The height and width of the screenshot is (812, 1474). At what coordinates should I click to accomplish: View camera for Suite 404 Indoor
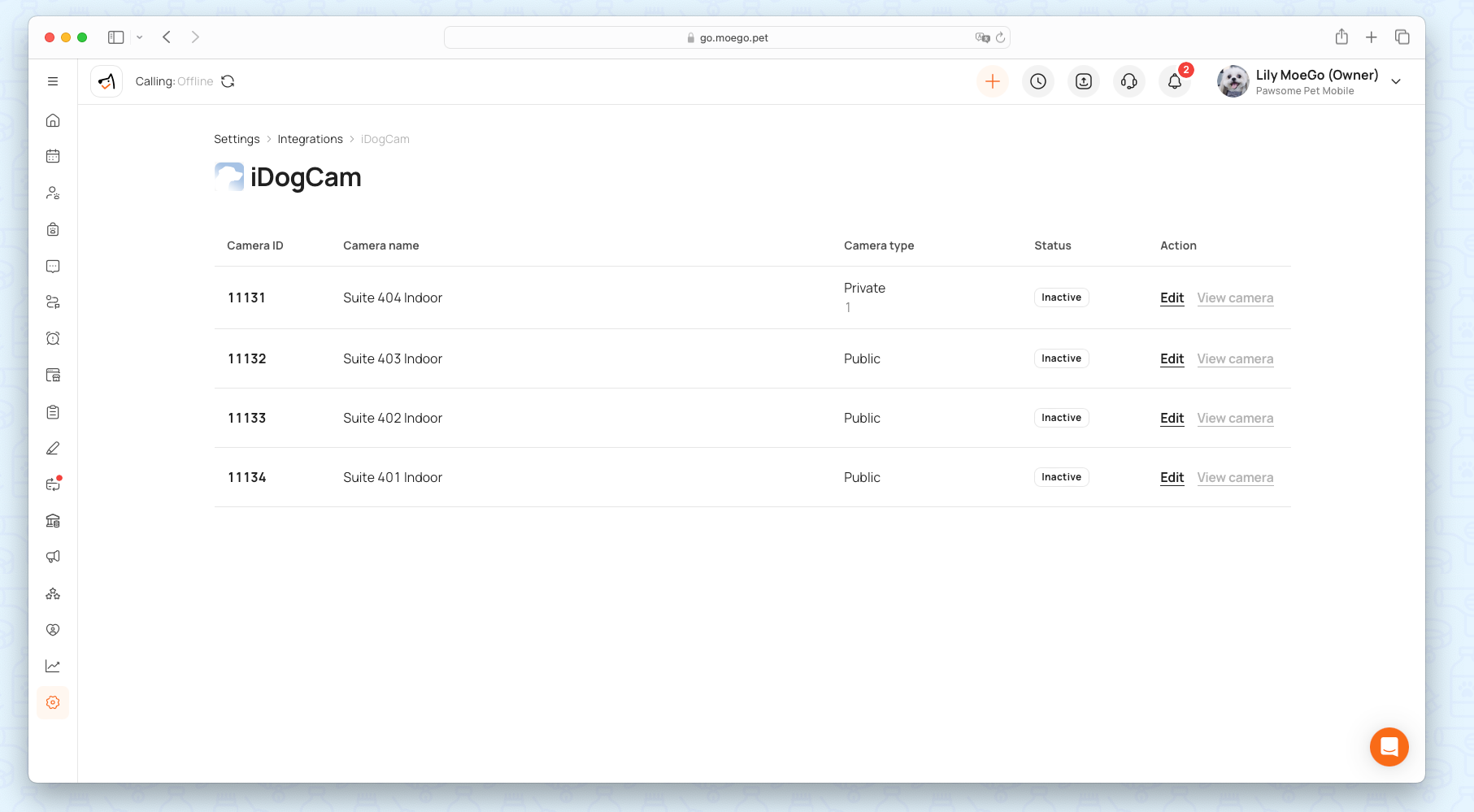(x=1235, y=297)
